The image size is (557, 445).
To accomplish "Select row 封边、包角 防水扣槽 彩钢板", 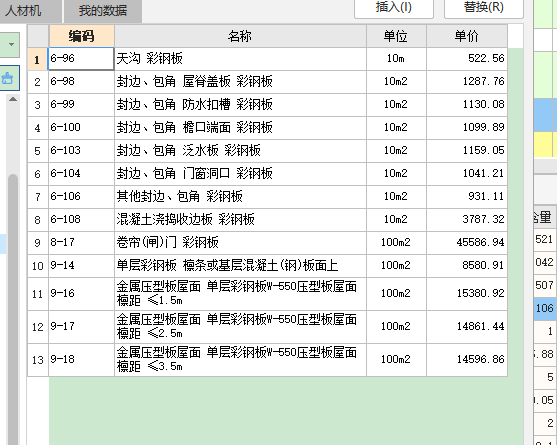I will pos(240,105).
